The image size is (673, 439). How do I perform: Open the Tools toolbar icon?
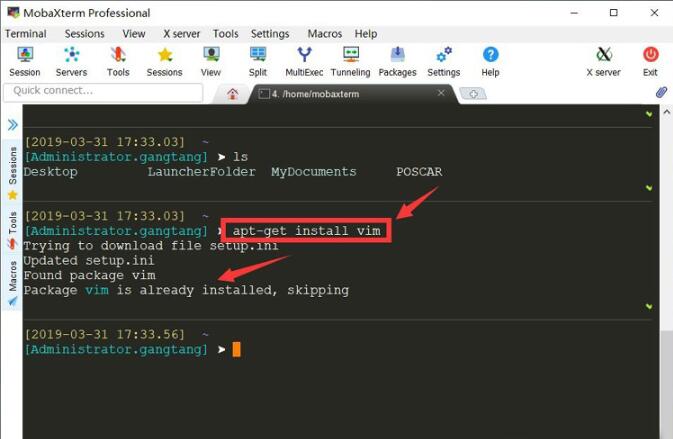[x=118, y=61]
